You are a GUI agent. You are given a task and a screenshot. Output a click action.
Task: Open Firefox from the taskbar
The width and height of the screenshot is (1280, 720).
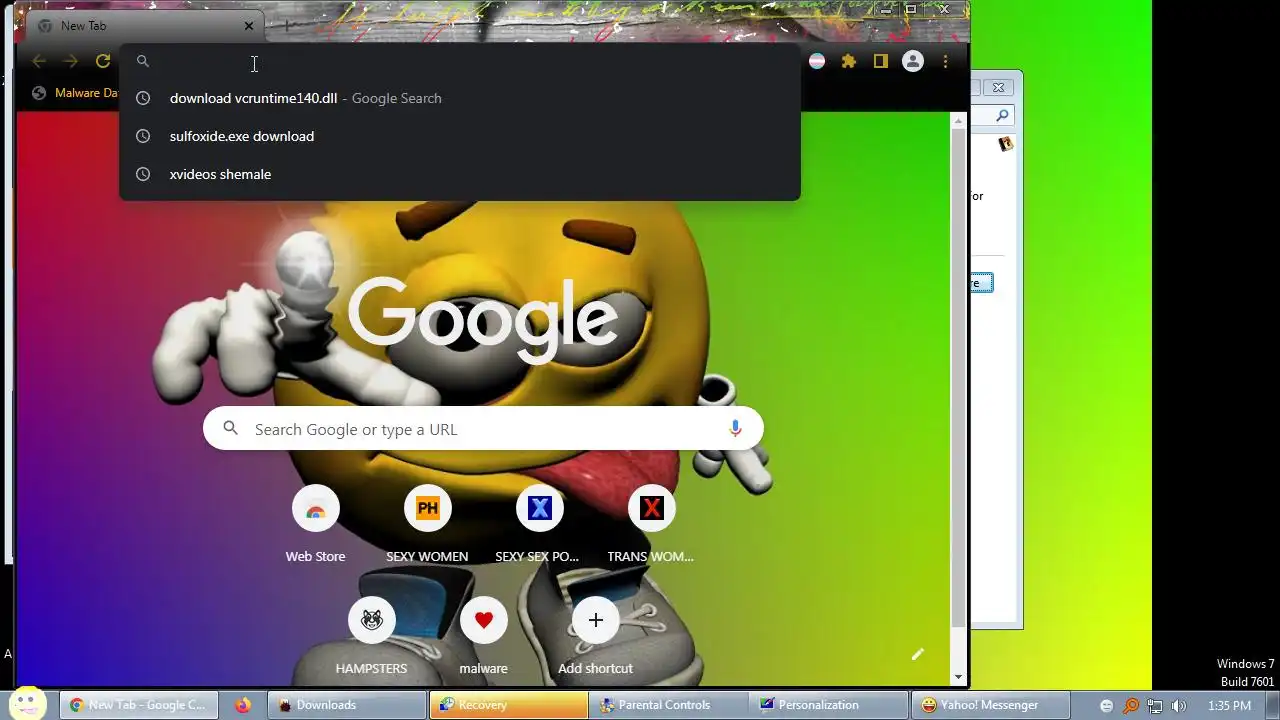243,705
